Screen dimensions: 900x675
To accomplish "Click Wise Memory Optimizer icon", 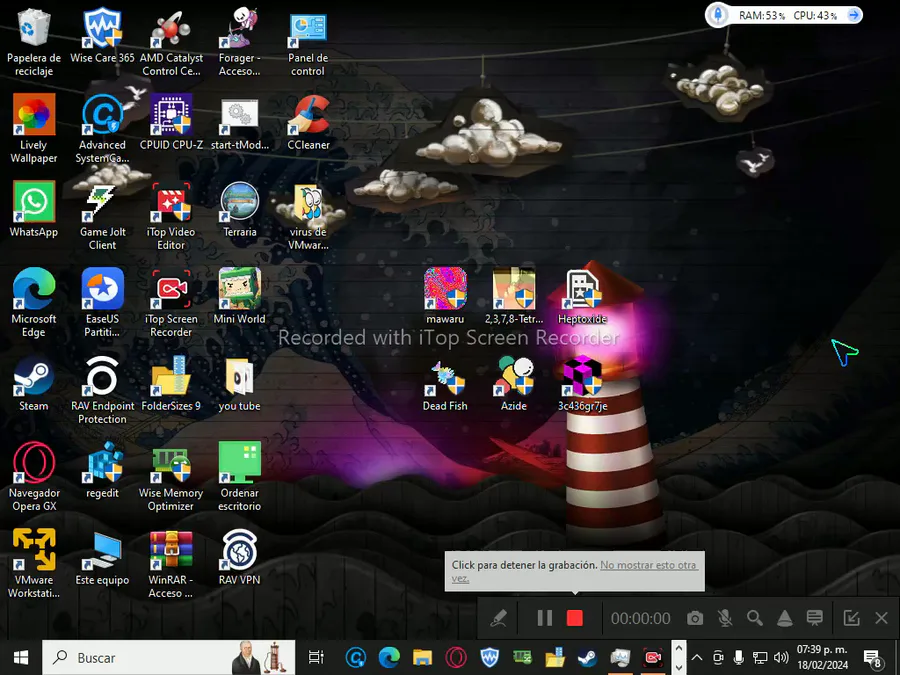I will pos(171,477).
